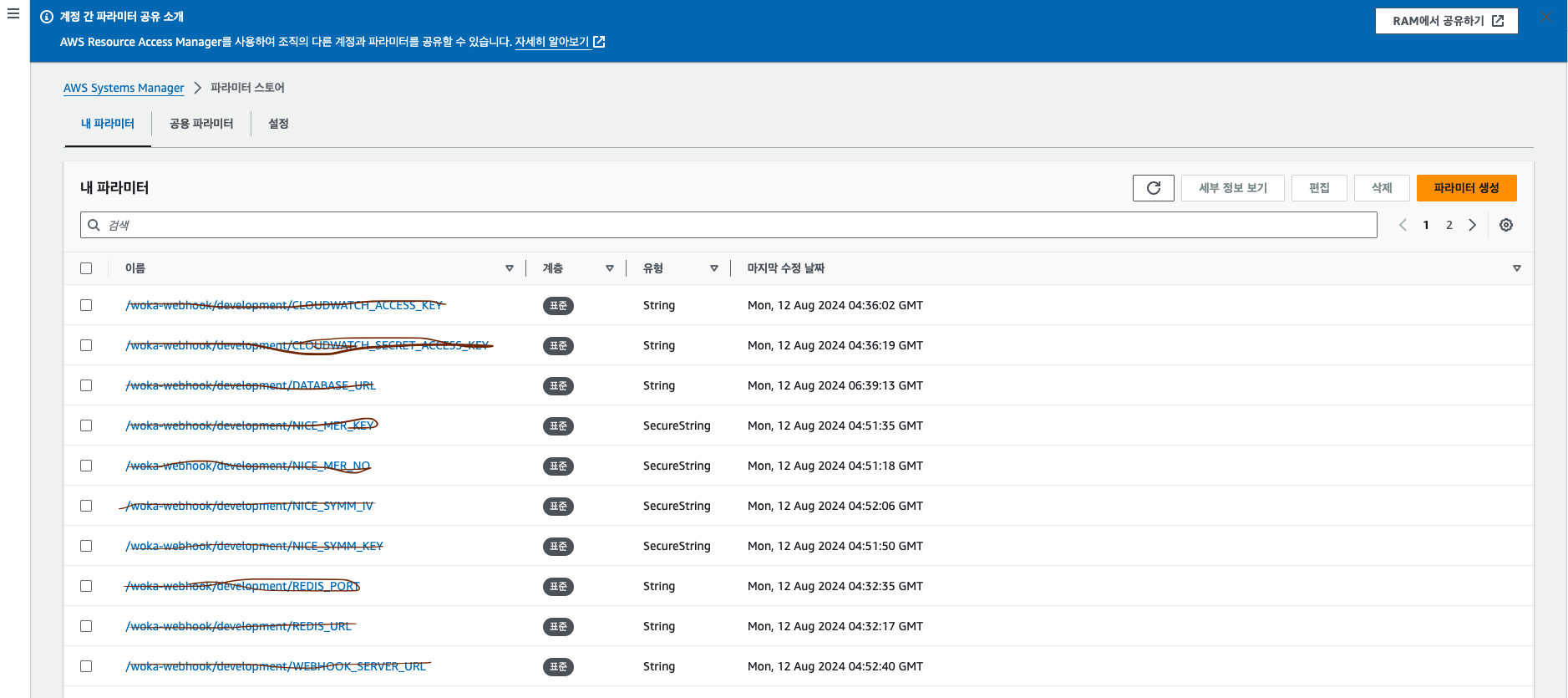This screenshot has height=698, width=1568.
Task: Select page 2 in pagination
Action: pyautogui.click(x=1449, y=225)
